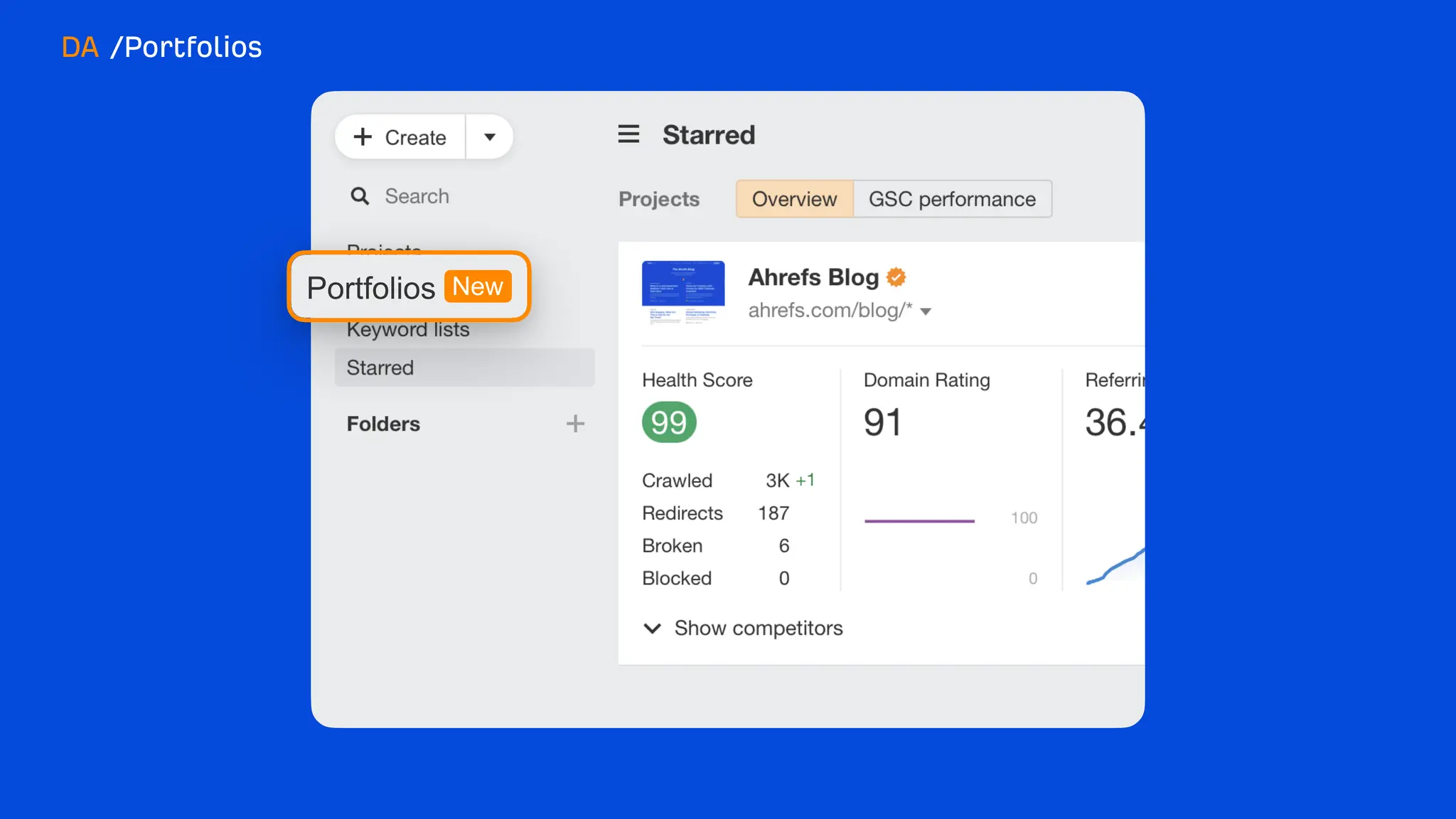Viewport: 1456px width, 819px height.
Task: Click the magnifier search icon
Action: point(360,196)
